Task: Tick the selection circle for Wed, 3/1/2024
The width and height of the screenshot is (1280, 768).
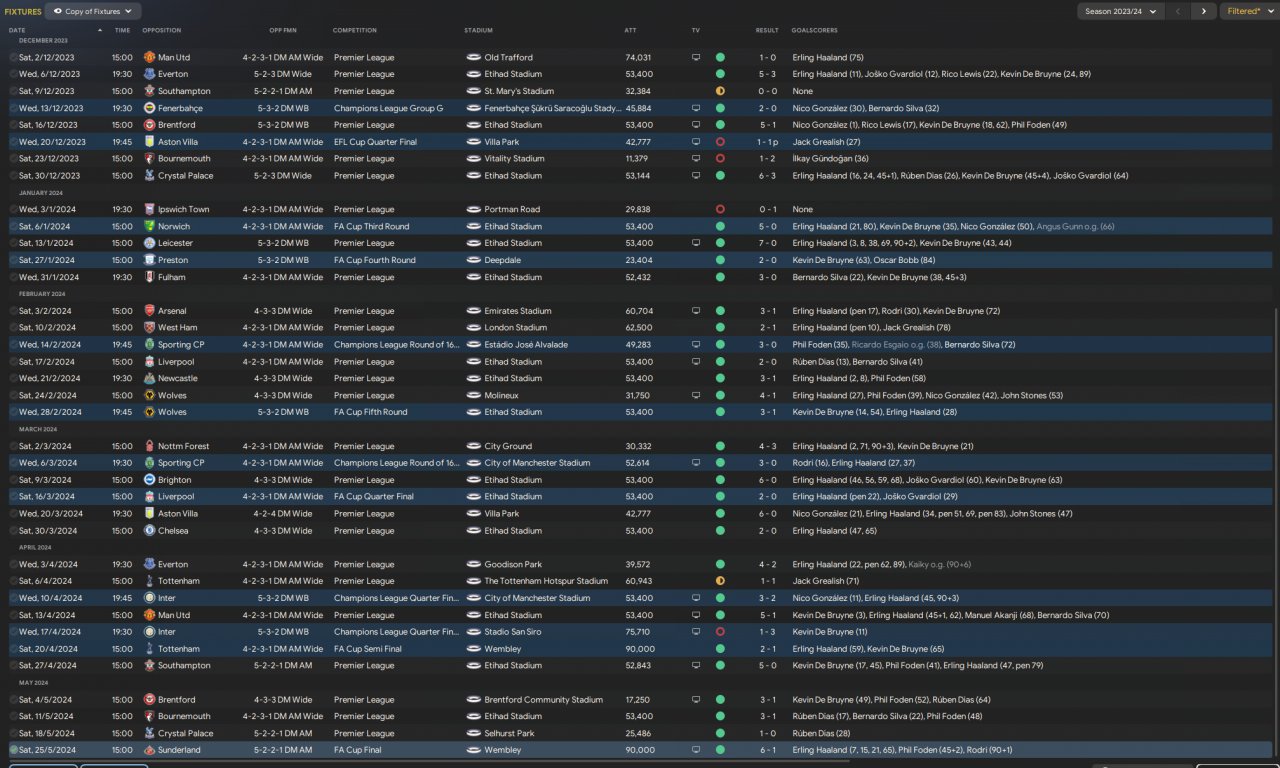Action: pos(14,209)
